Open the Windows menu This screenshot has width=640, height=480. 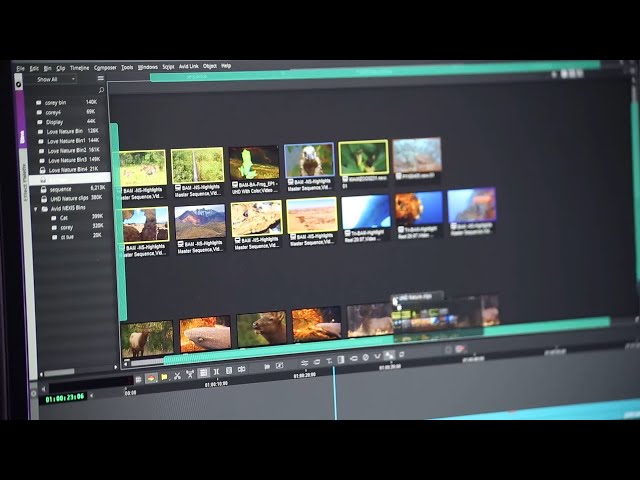click(147, 67)
